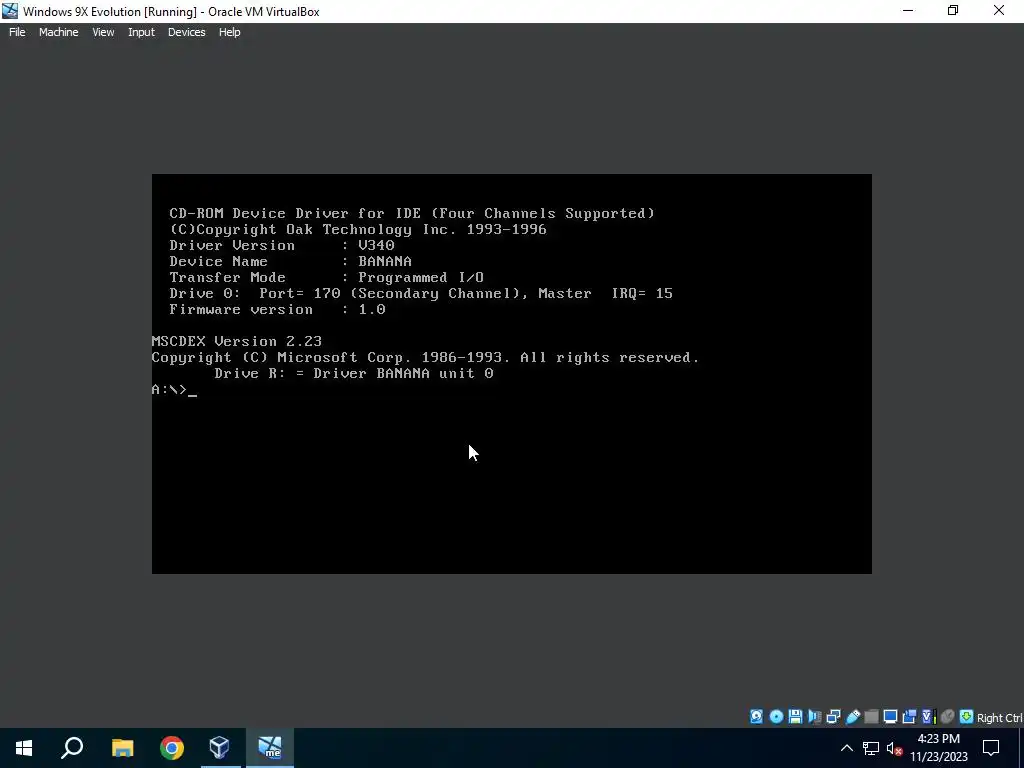Open Windows taskbar search
The image size is (1024, 768).
tap(72, 748)
